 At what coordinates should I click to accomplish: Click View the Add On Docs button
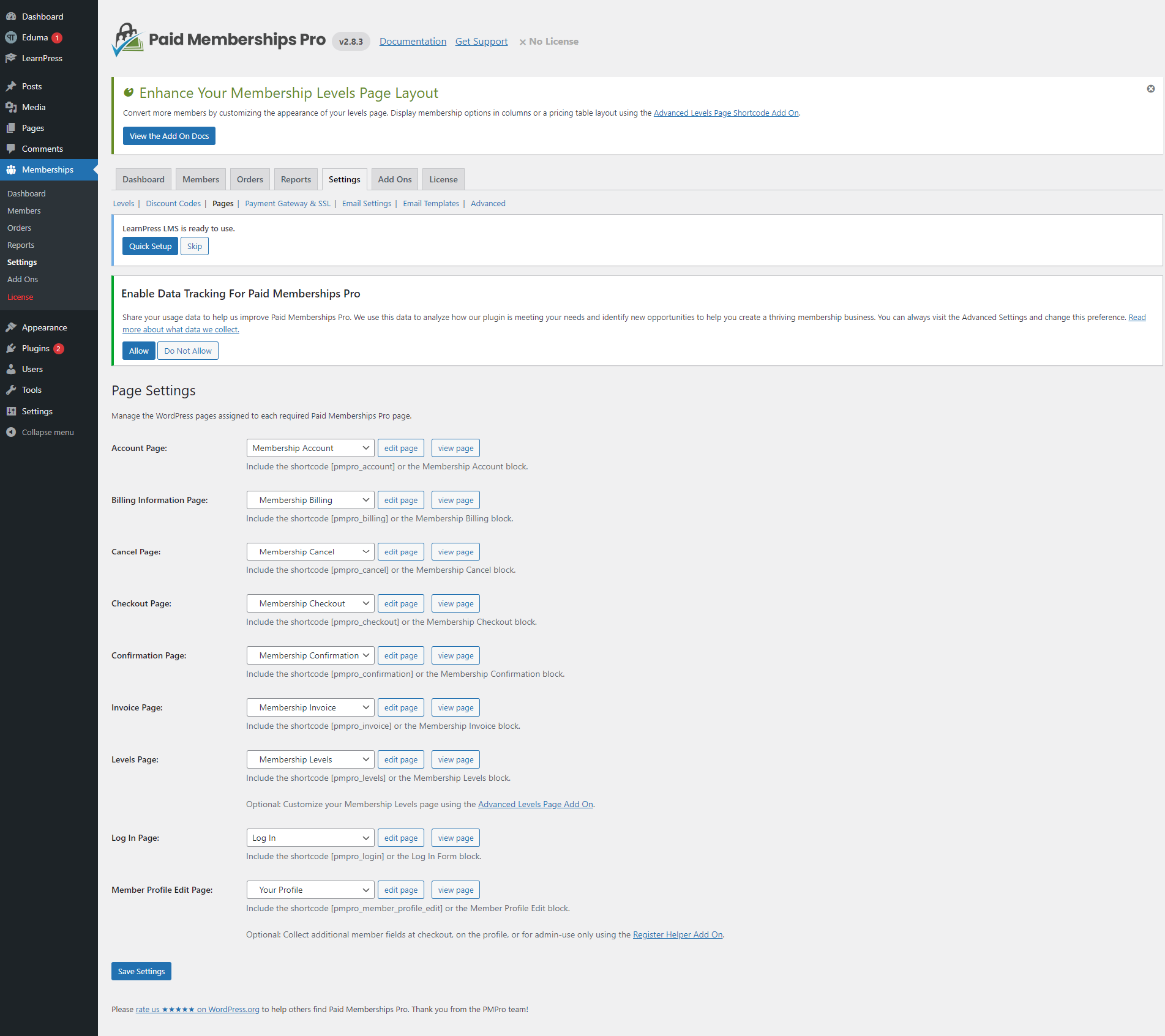(169, 136)
